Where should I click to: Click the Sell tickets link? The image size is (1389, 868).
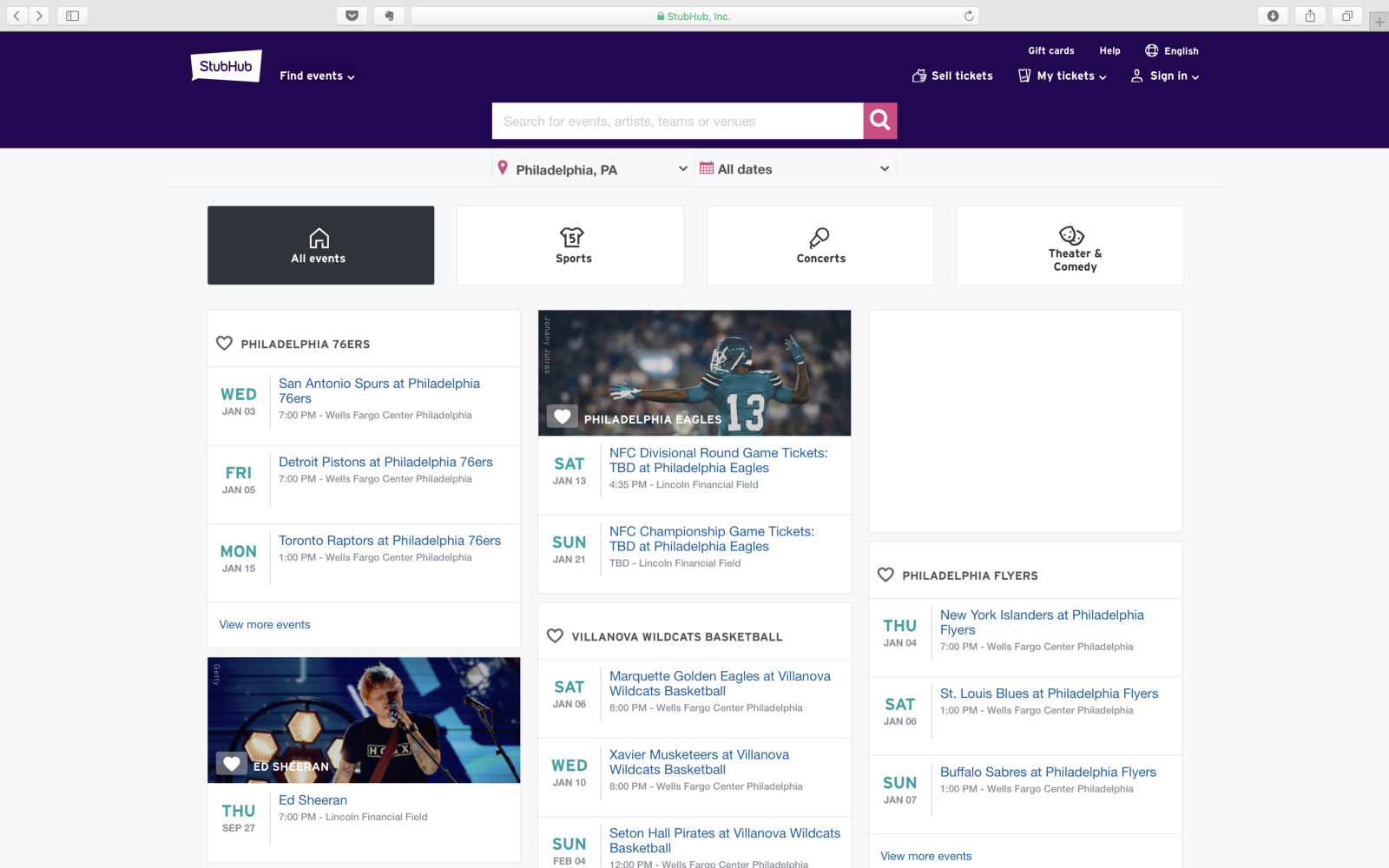pos(962,76)
